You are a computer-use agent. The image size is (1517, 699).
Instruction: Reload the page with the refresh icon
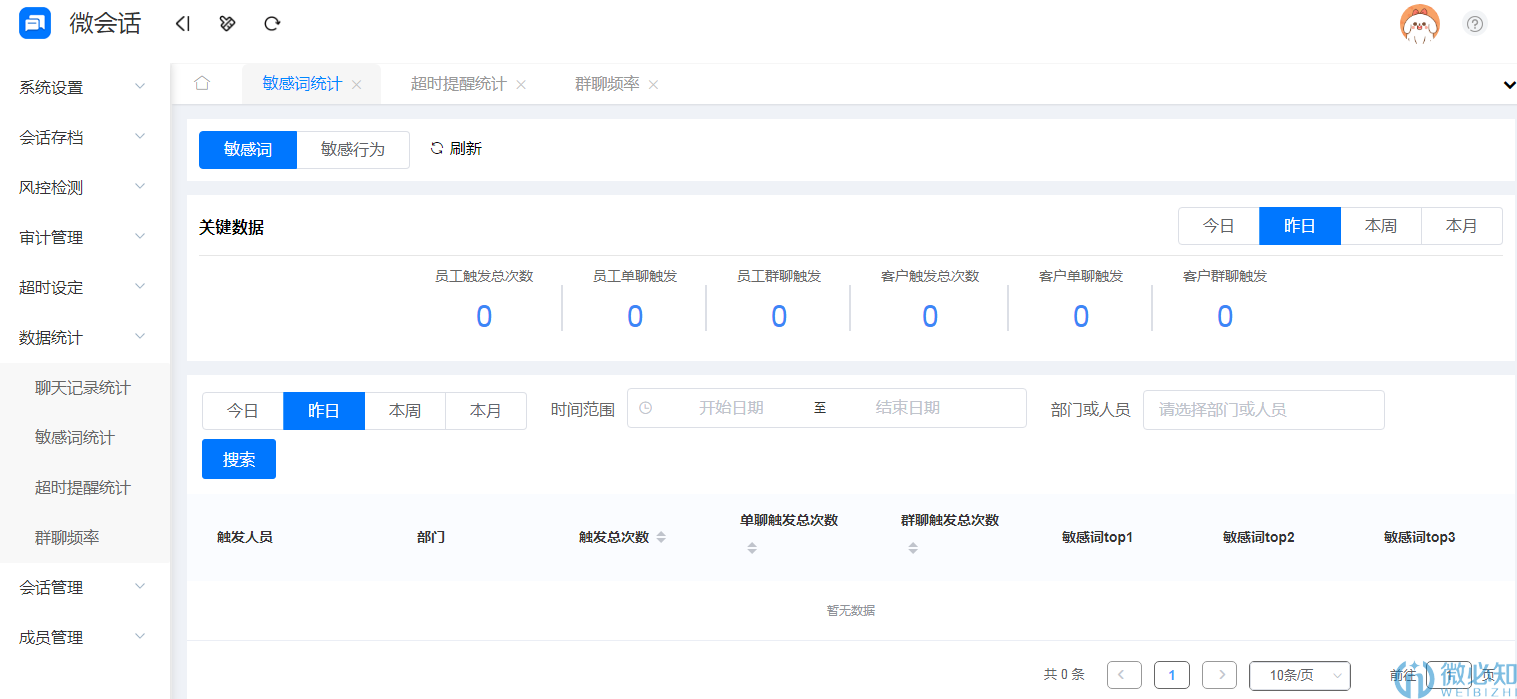271,22
